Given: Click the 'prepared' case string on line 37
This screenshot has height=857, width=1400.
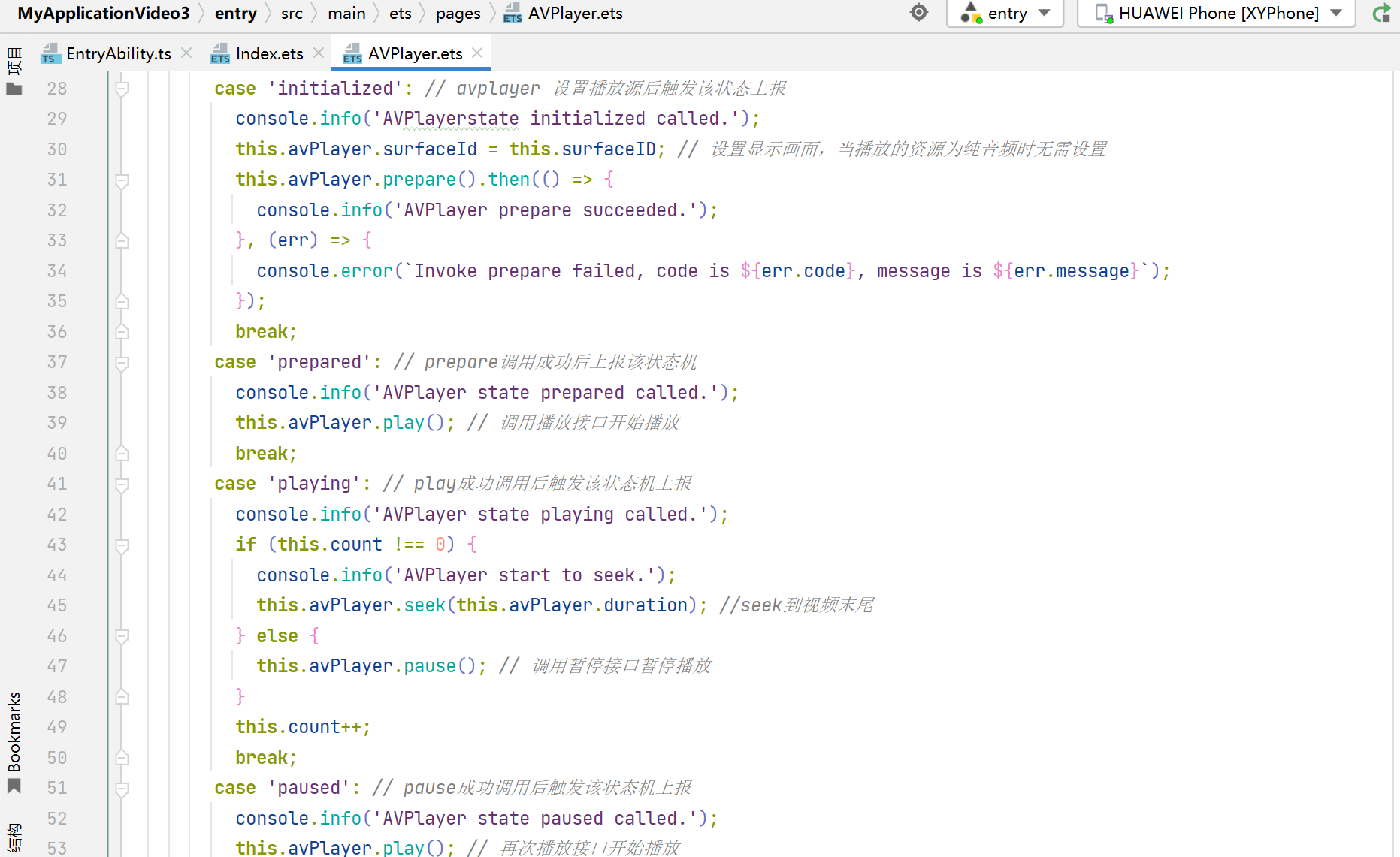Looking at the screenshot, I should click(x=319, y=362).
